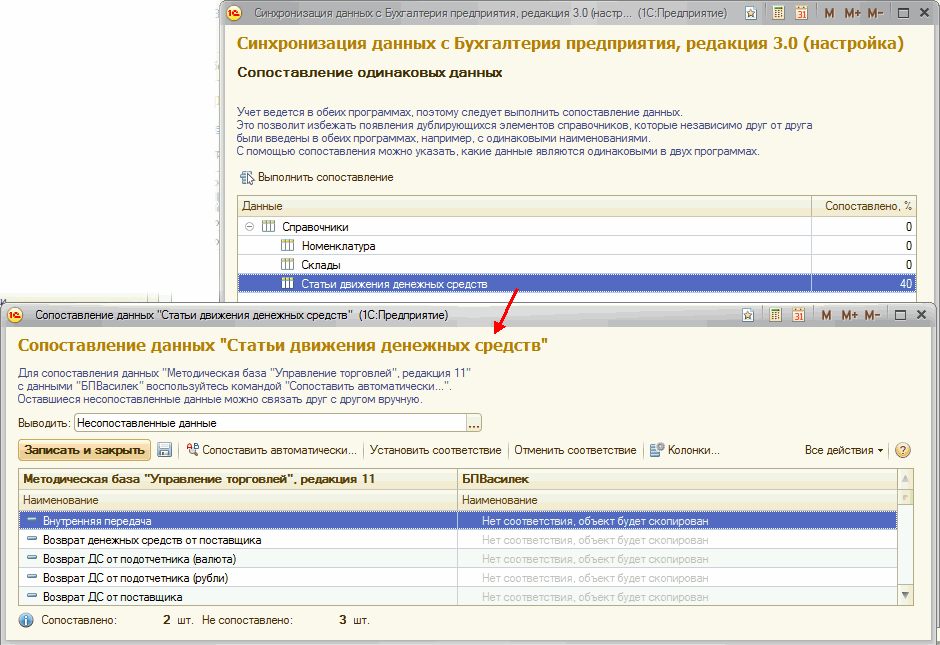Maximize the data mapping window
This screenshot has width=940, height=645.
tap(900, 315)
